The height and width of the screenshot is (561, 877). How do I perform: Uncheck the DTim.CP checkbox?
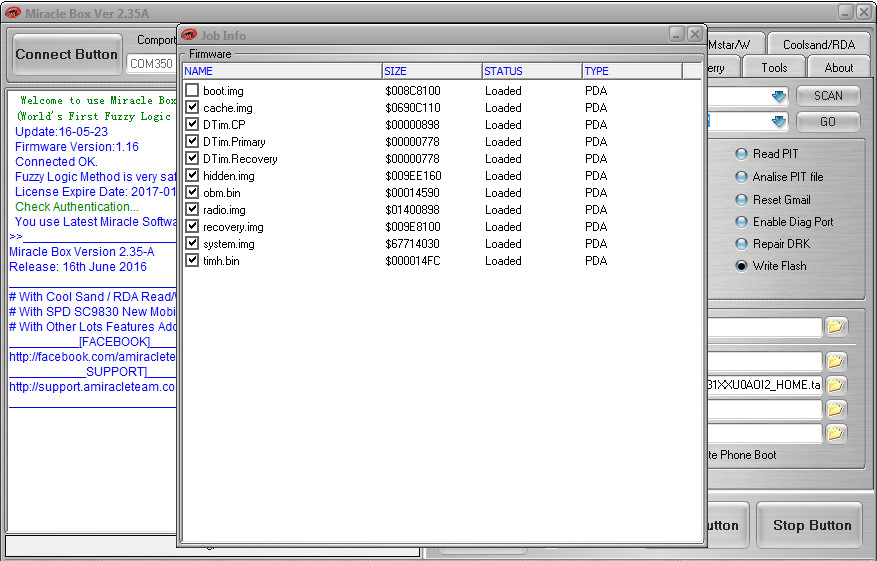[x=192, y=124]
